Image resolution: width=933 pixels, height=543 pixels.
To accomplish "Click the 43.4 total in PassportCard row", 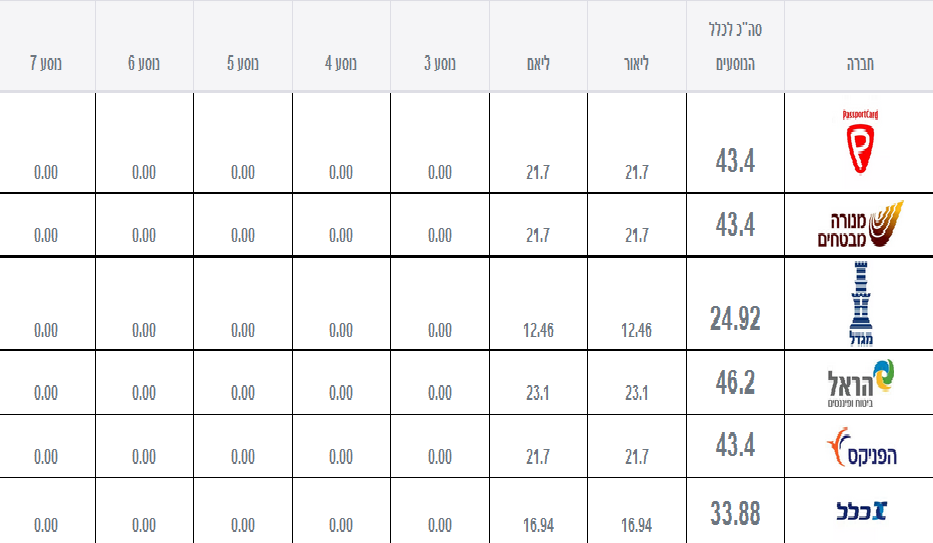I will coord(735,161).
